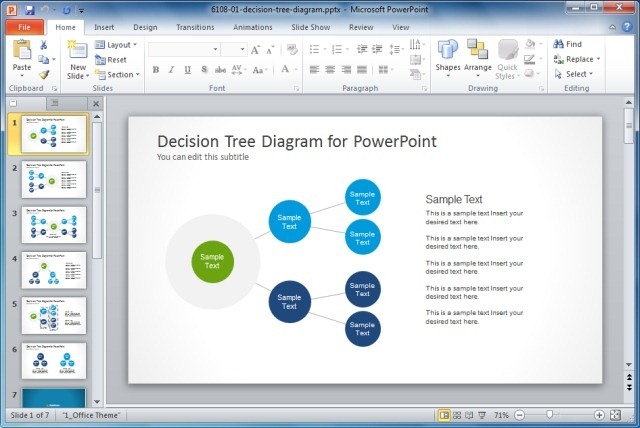Switch to the Animations tab
Screen dimensions: 640x428
(254, 27)
